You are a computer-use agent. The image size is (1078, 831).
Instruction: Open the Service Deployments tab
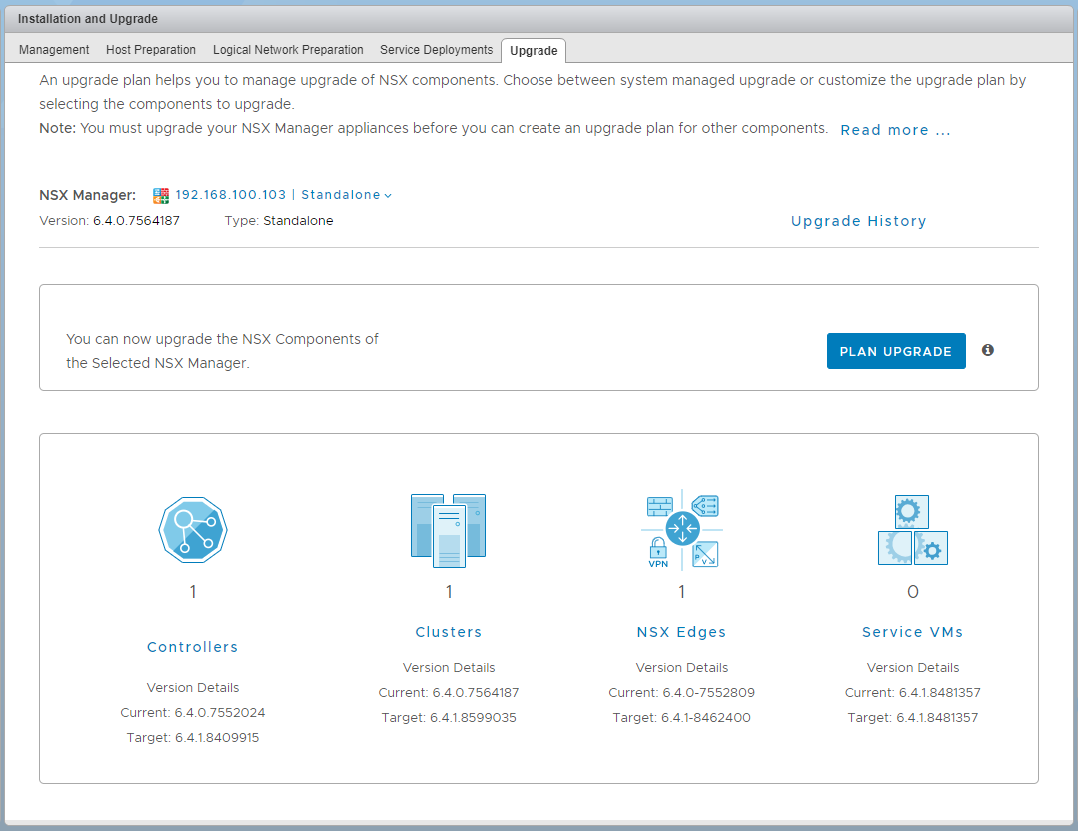click(x=437, y=49)
